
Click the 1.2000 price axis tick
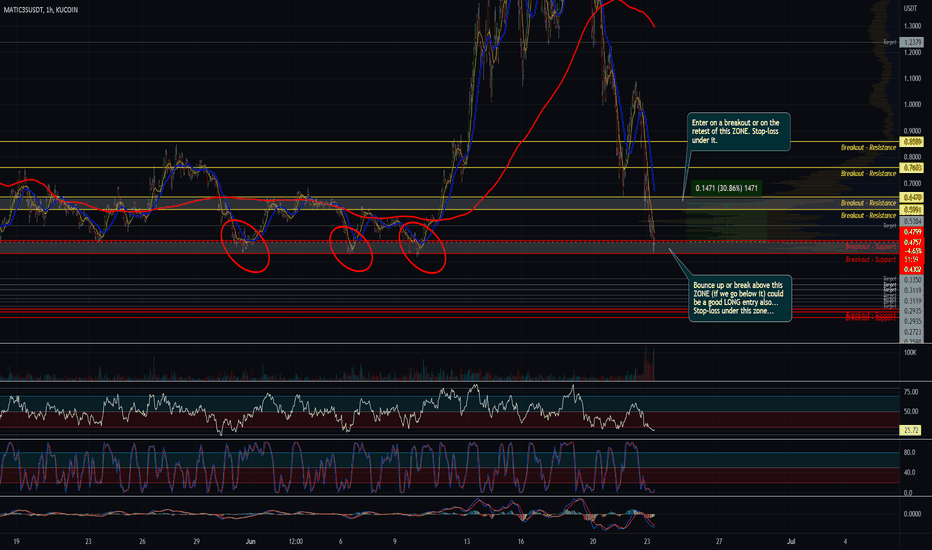[x=912, y=52]
